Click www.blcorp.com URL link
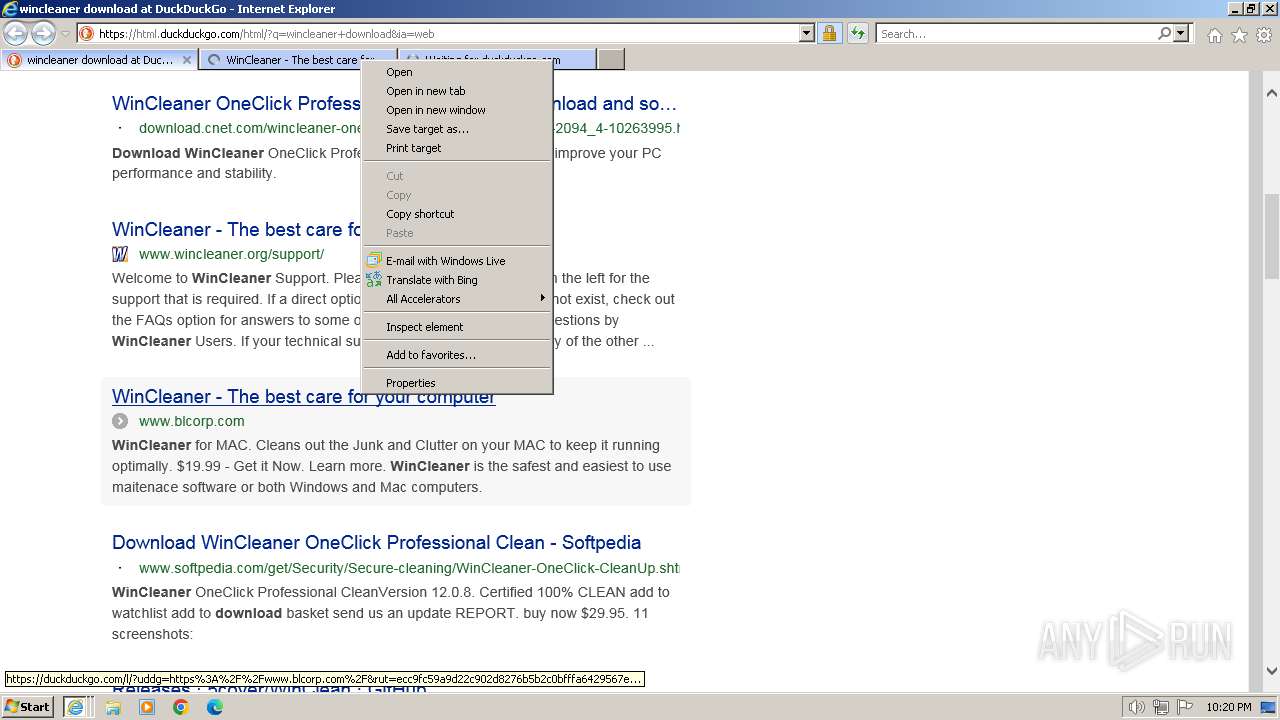1280x720 pixels. [x=191, y=421]
